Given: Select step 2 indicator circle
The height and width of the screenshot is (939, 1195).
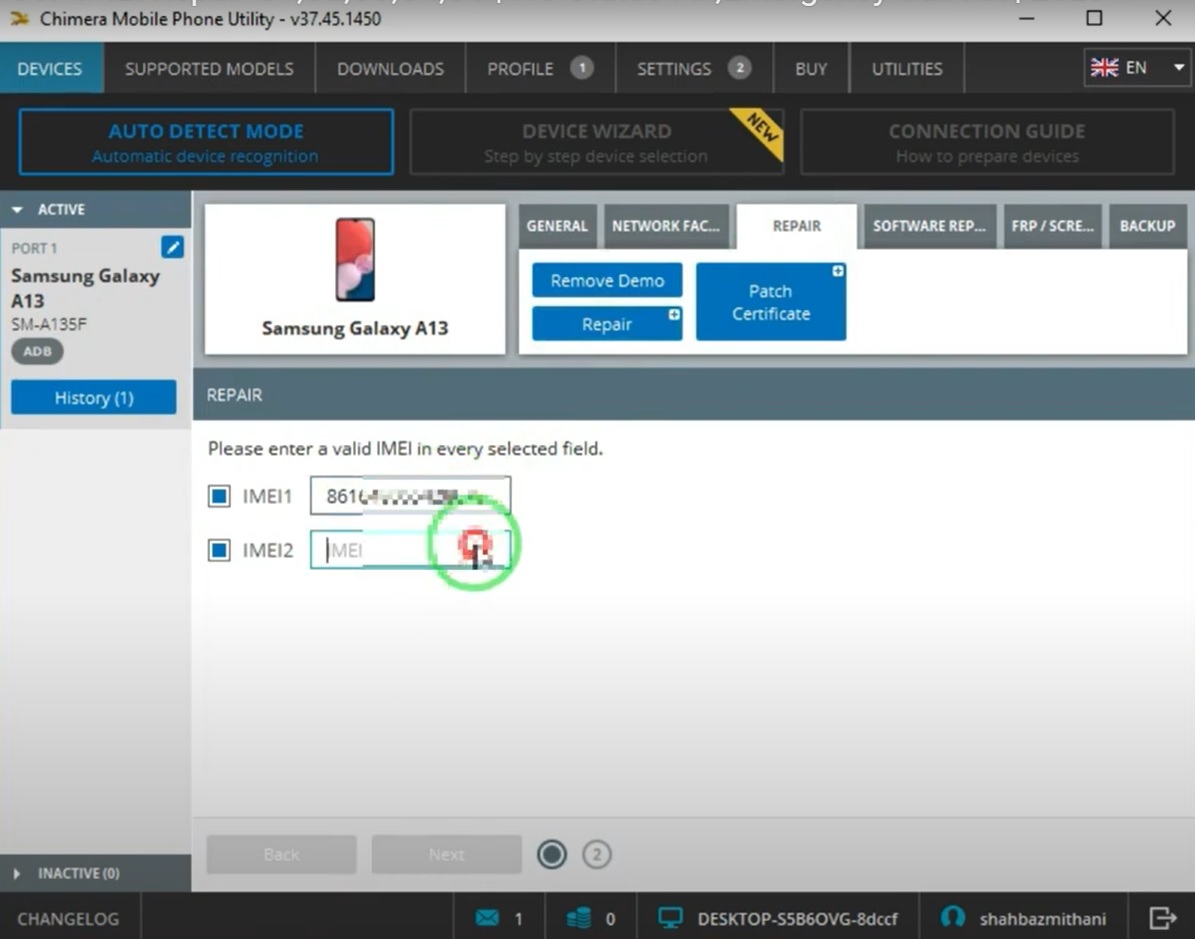Looking at the screenshot, I should (x=597, y=854).
